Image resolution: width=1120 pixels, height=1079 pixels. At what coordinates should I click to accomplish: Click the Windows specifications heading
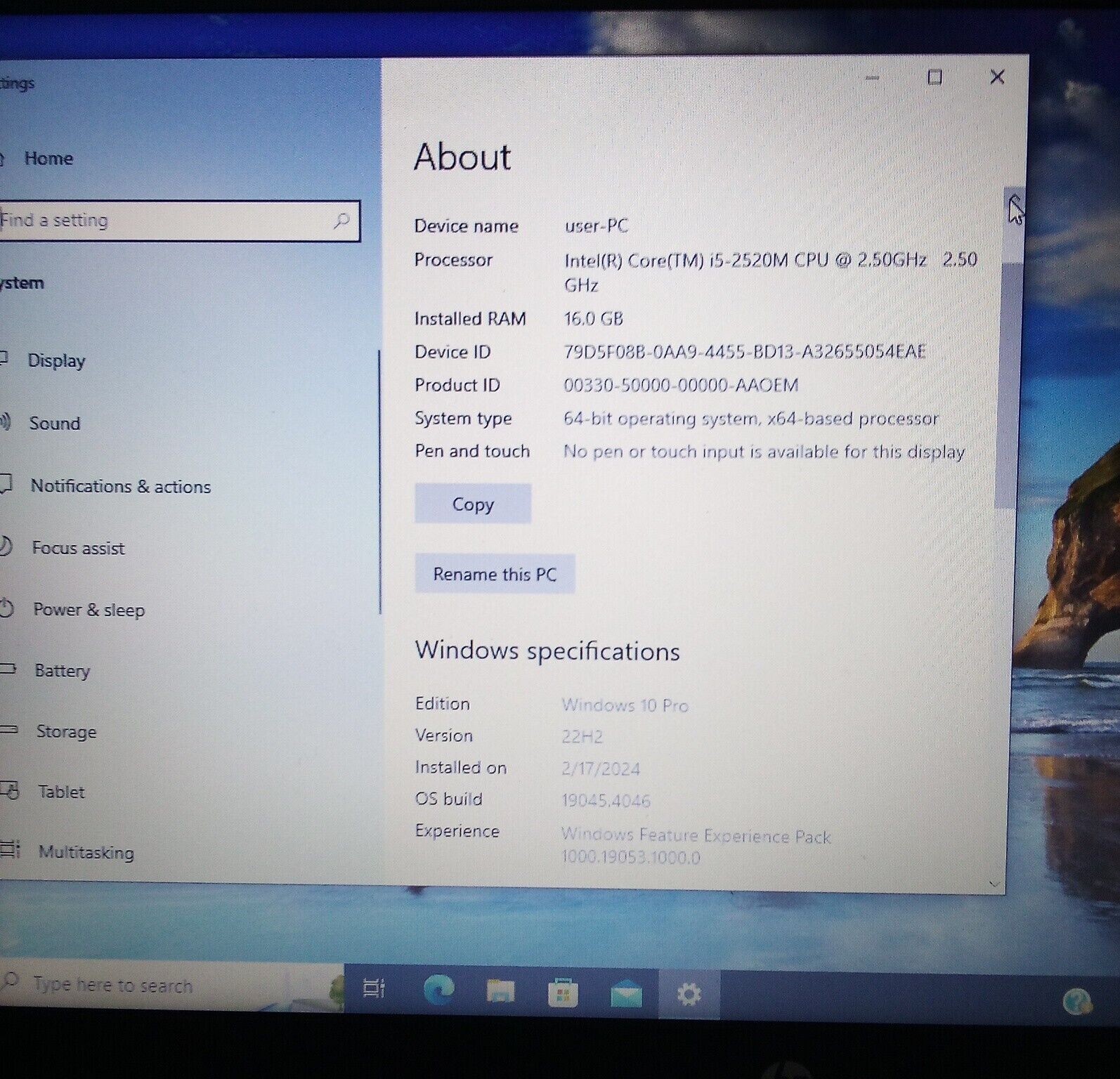click(x=547, y=651)
